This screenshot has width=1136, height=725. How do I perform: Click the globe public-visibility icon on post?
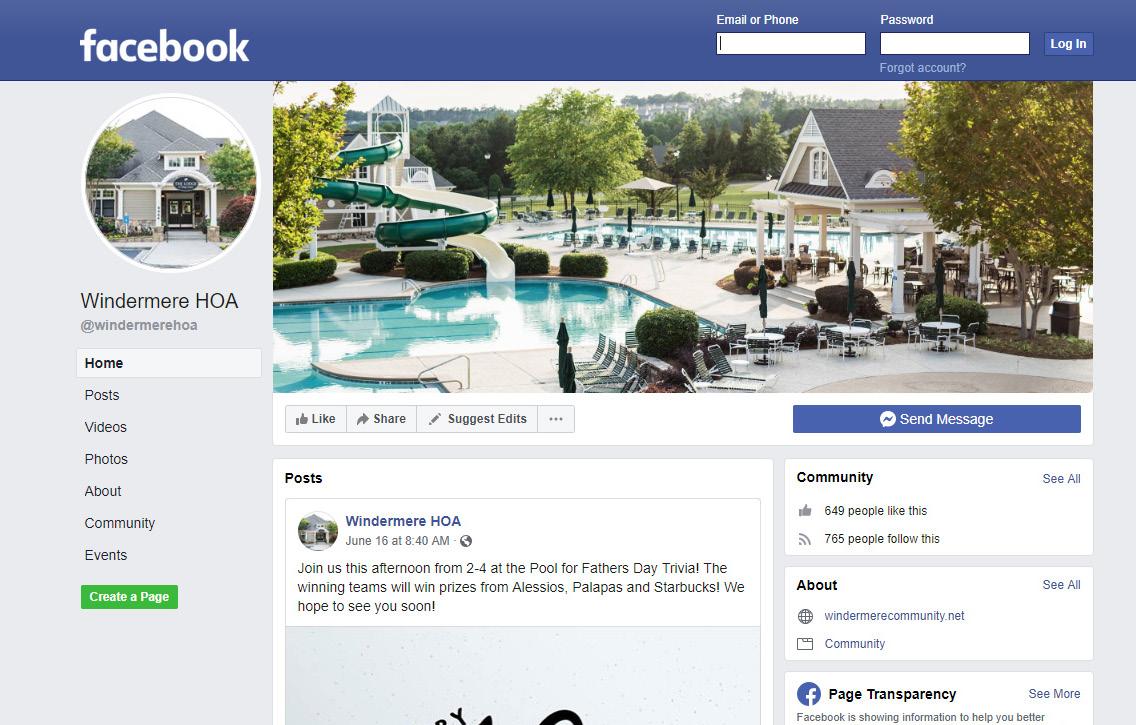[466, 541]
